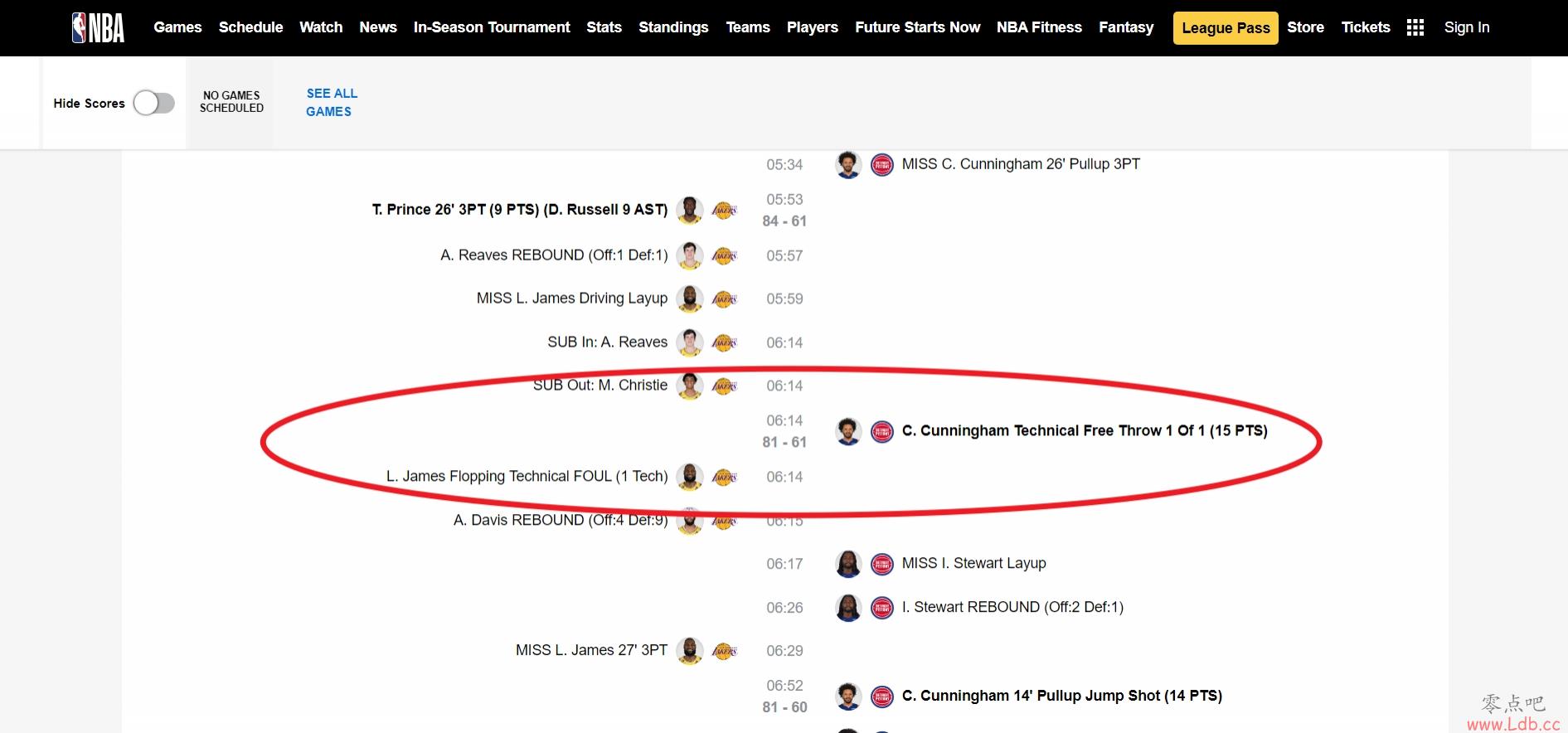Click A. Reaves headshot on SUB In row
The image size is (1568, 733).
690,342
